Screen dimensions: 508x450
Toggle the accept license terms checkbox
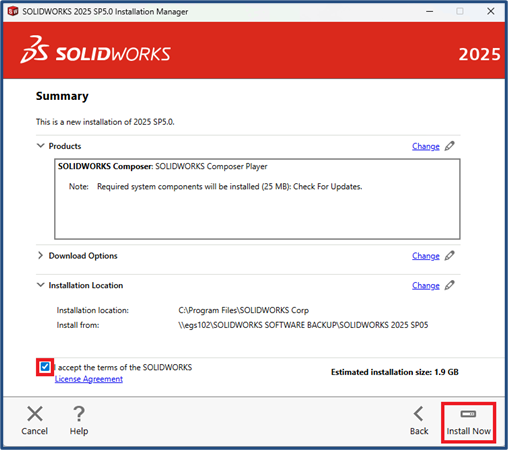(45, 367)
